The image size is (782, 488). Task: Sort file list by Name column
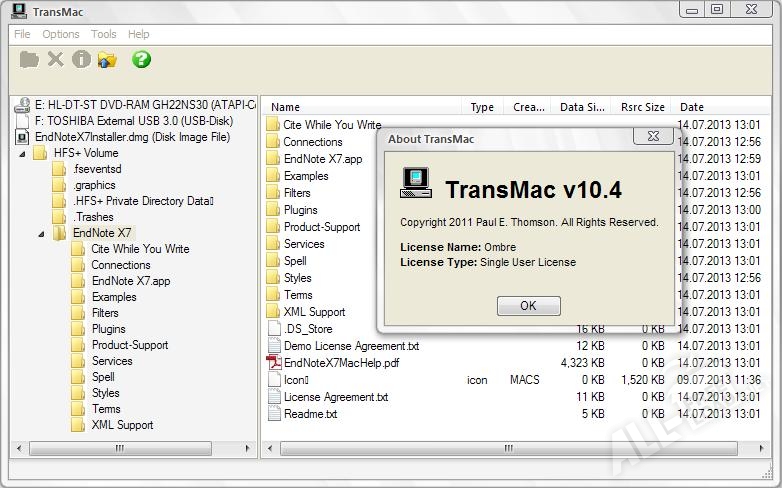click(286, 107)
